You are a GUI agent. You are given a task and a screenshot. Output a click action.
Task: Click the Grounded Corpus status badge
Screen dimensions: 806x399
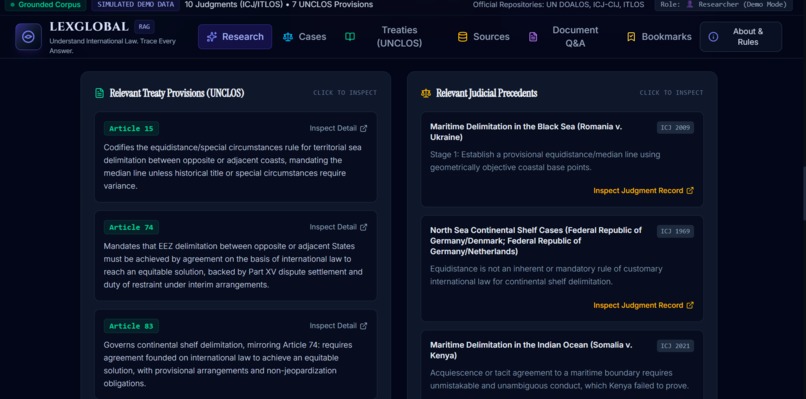click(46, 5)
